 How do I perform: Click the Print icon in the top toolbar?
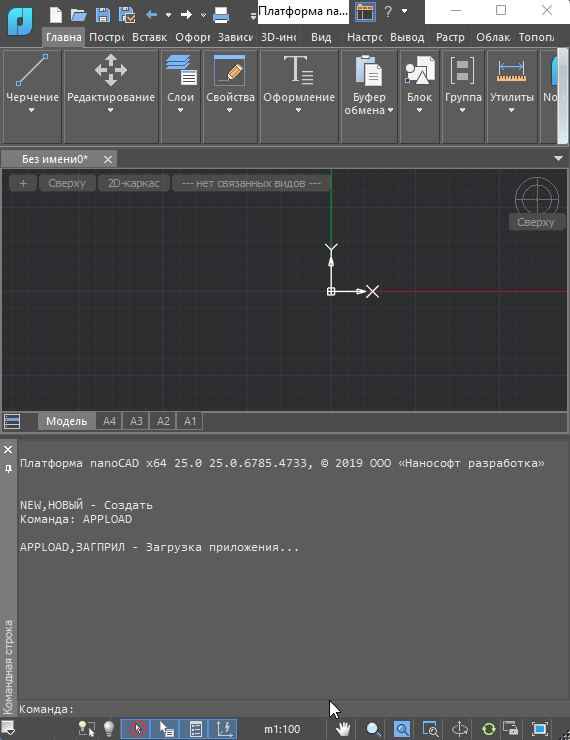[x=221, y=15]
